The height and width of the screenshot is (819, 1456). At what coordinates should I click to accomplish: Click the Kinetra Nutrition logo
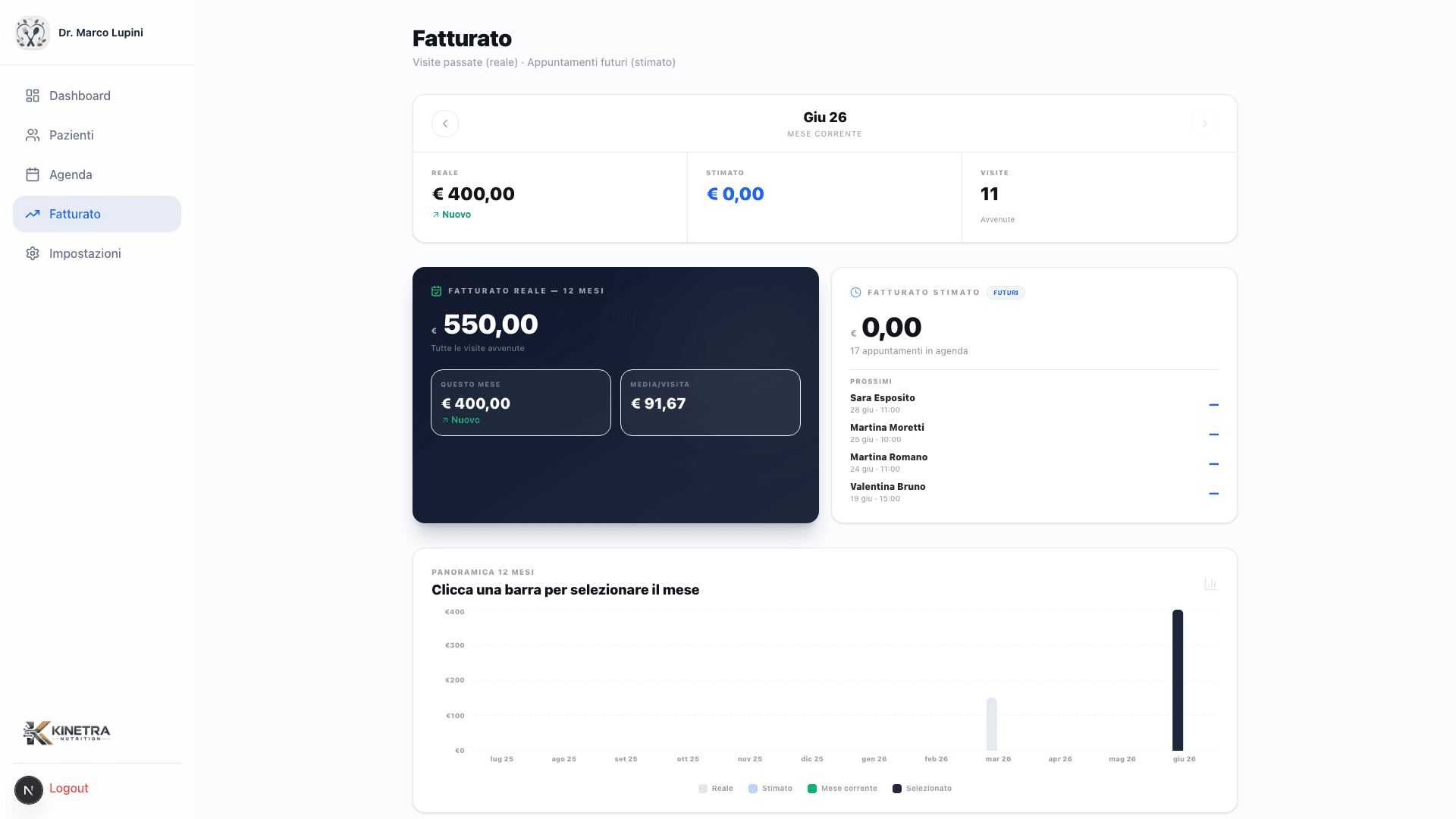(67, 733)
